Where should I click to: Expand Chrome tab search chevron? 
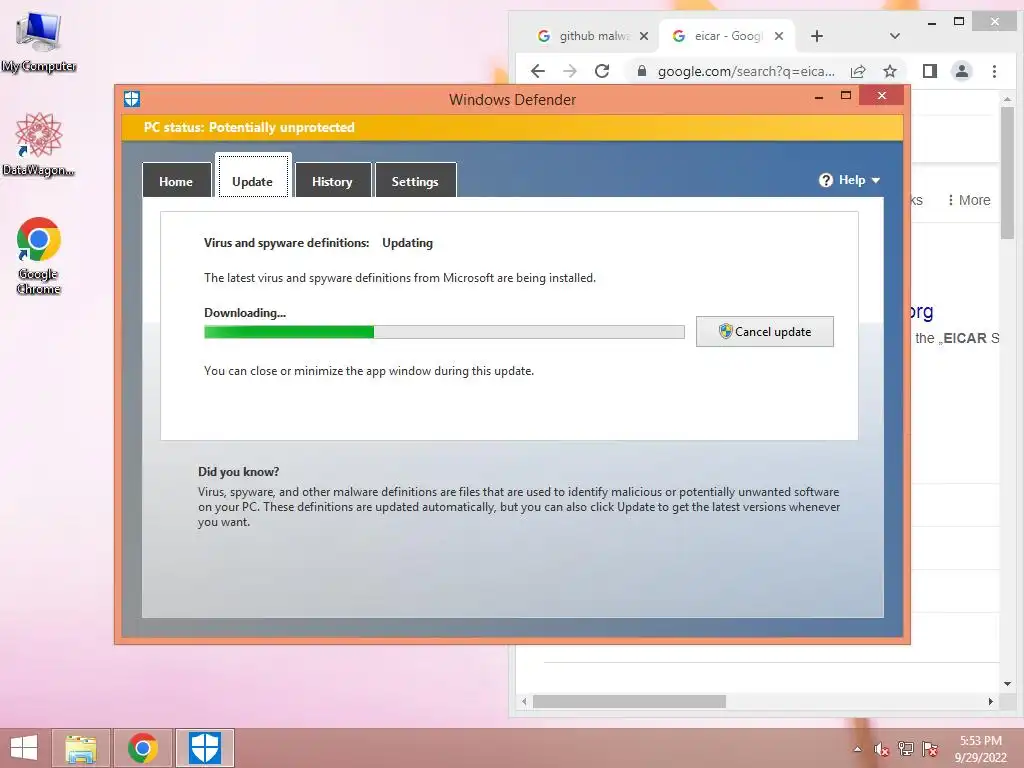pyautogui.click(x=895, y=36)
